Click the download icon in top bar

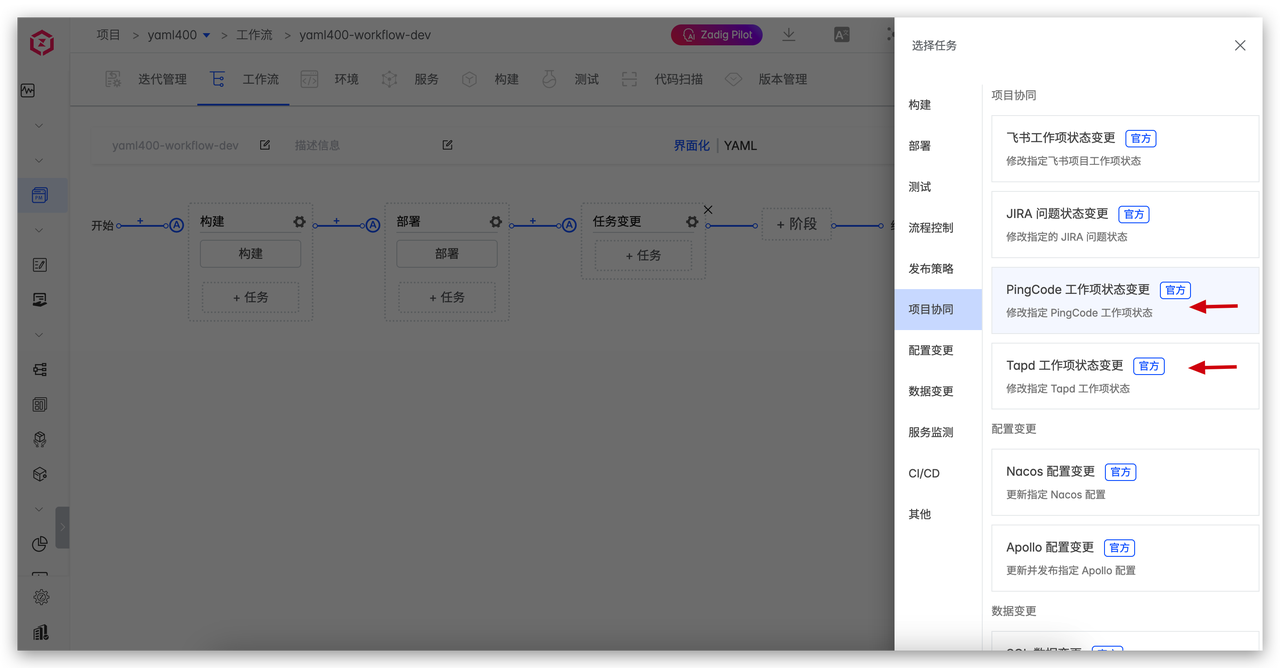pos(789,35)
